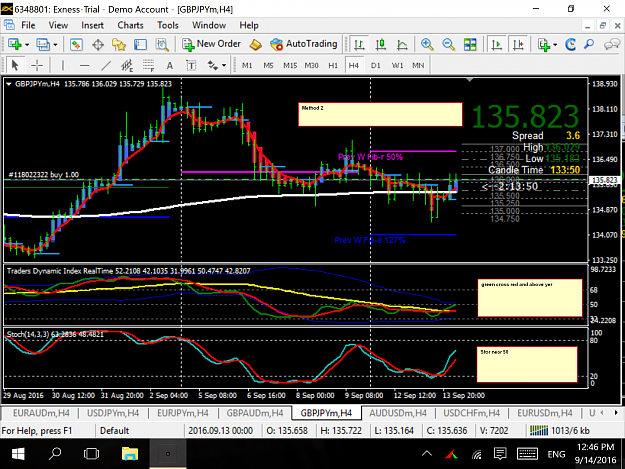Switch to the EURAUDm,H4 chart tab
Viewport: 625px width, 469px height.
click(x=41, y=413)
